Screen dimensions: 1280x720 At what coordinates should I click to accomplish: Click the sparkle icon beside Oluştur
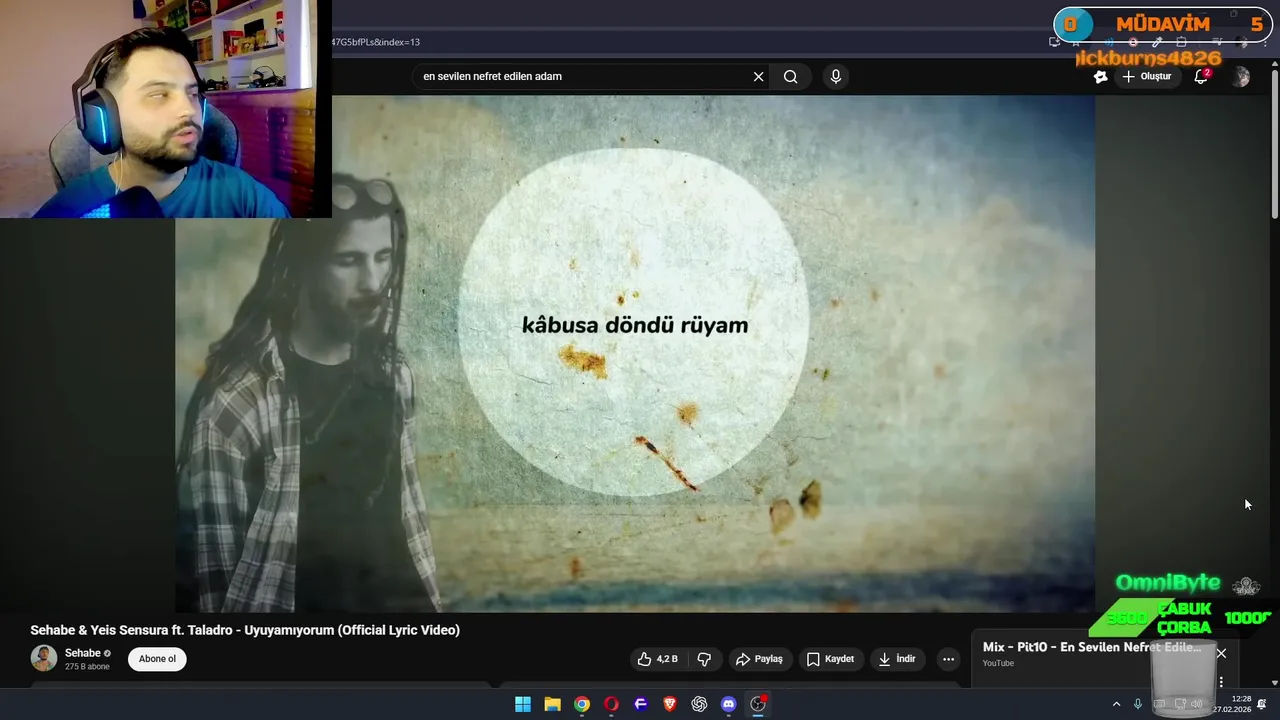pos(1100,77)
